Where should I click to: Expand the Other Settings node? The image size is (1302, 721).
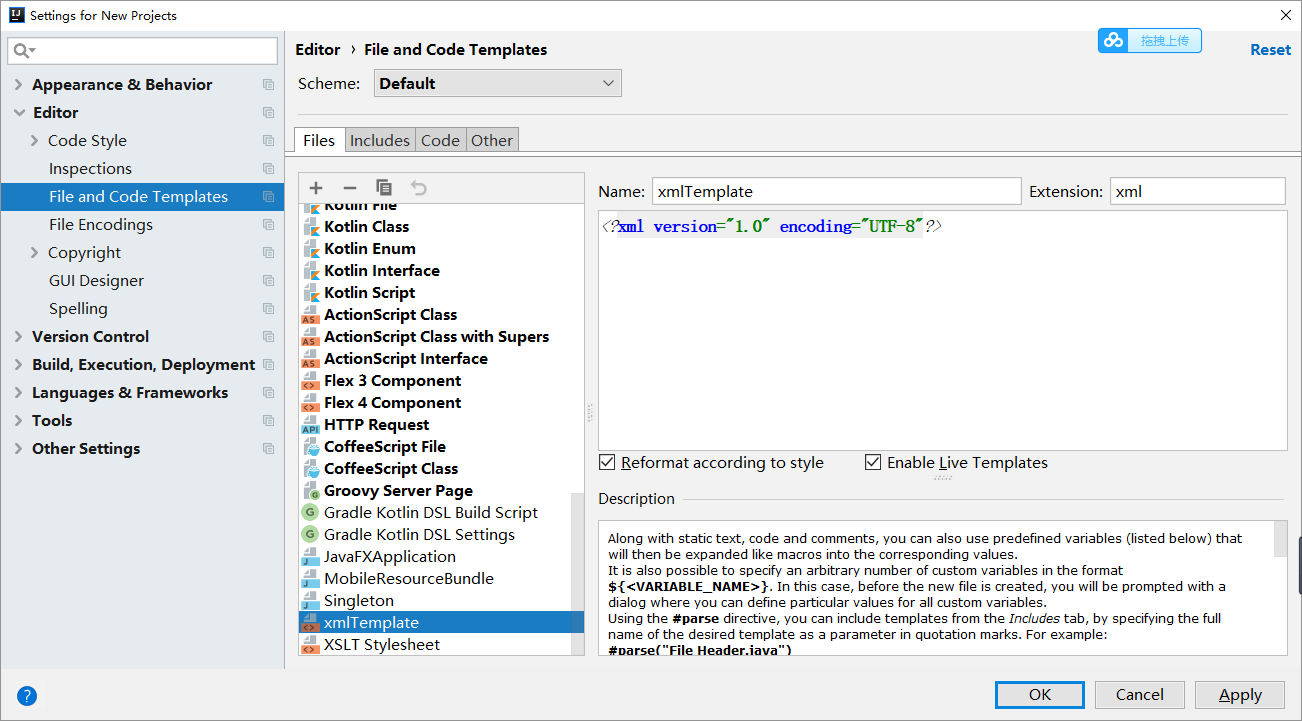tap(18, 449)
